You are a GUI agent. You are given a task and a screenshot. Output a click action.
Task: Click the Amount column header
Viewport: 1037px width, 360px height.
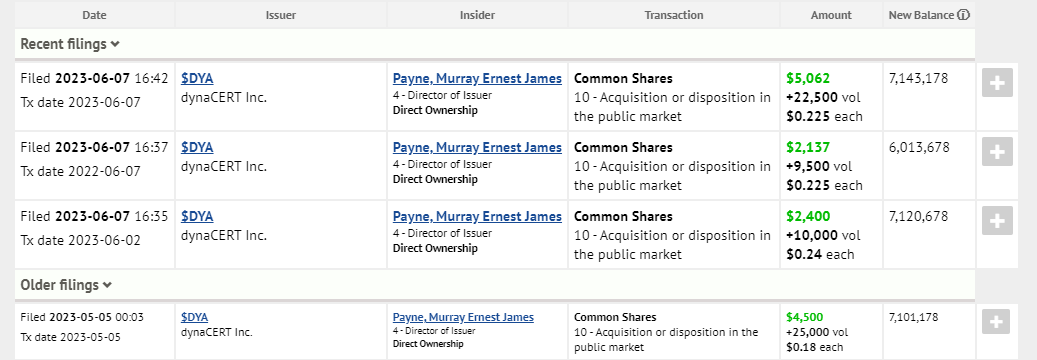831,15
